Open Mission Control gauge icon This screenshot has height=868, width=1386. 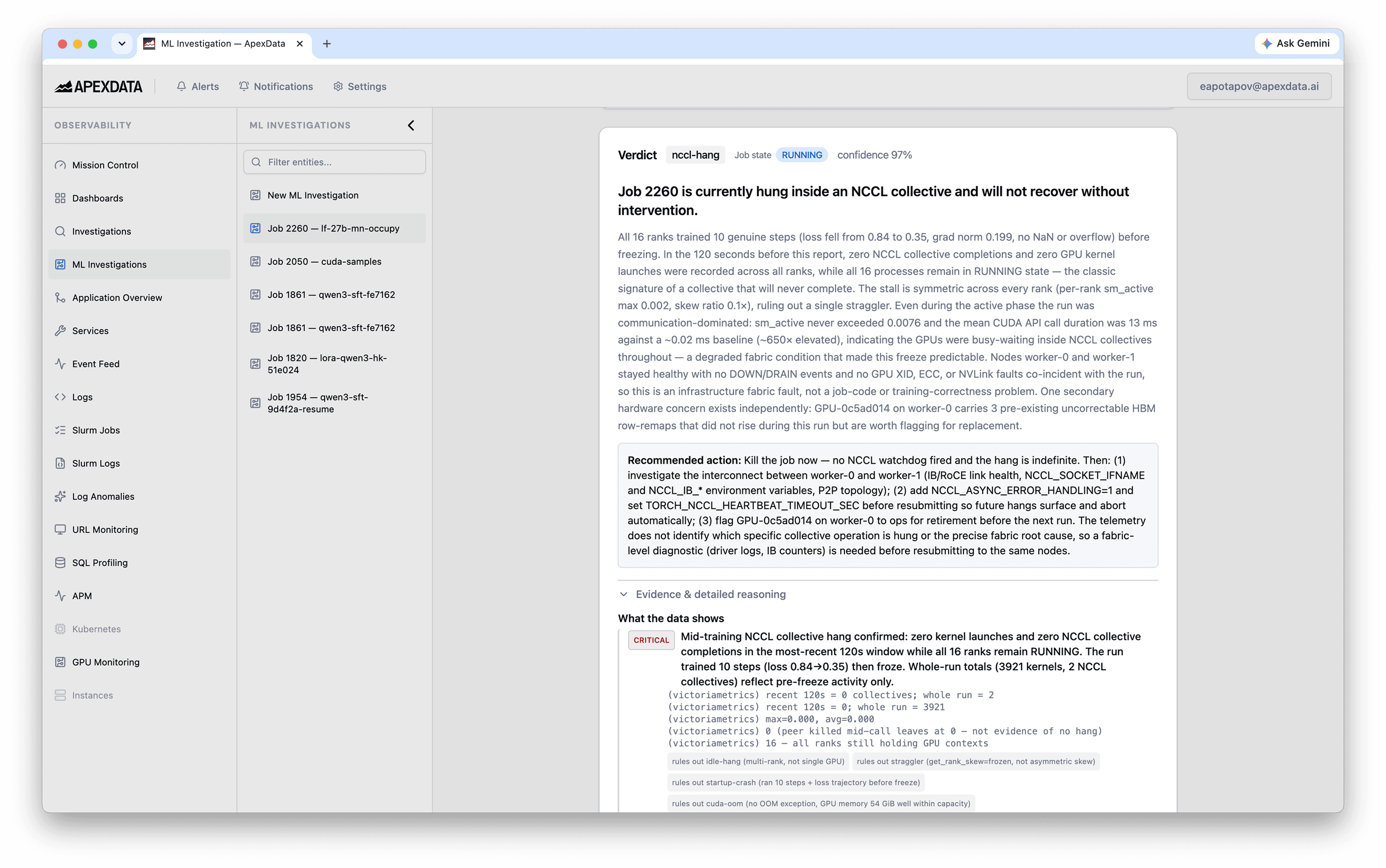point(60,165)
